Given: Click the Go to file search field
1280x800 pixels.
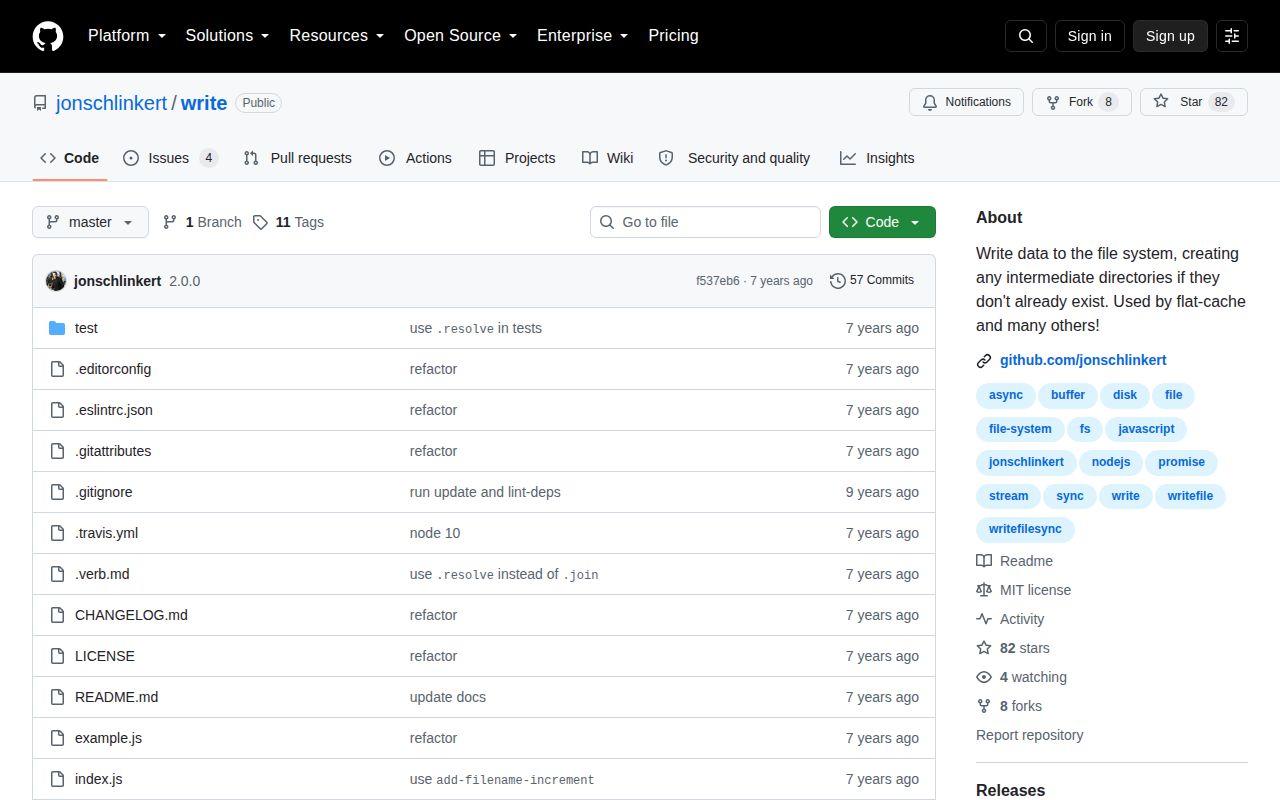Looking at the screenshot, I should coord(705,222).
